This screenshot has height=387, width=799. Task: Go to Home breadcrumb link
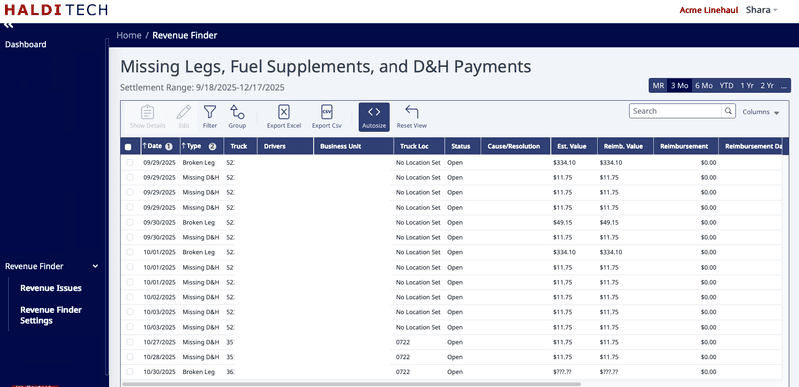129,35
